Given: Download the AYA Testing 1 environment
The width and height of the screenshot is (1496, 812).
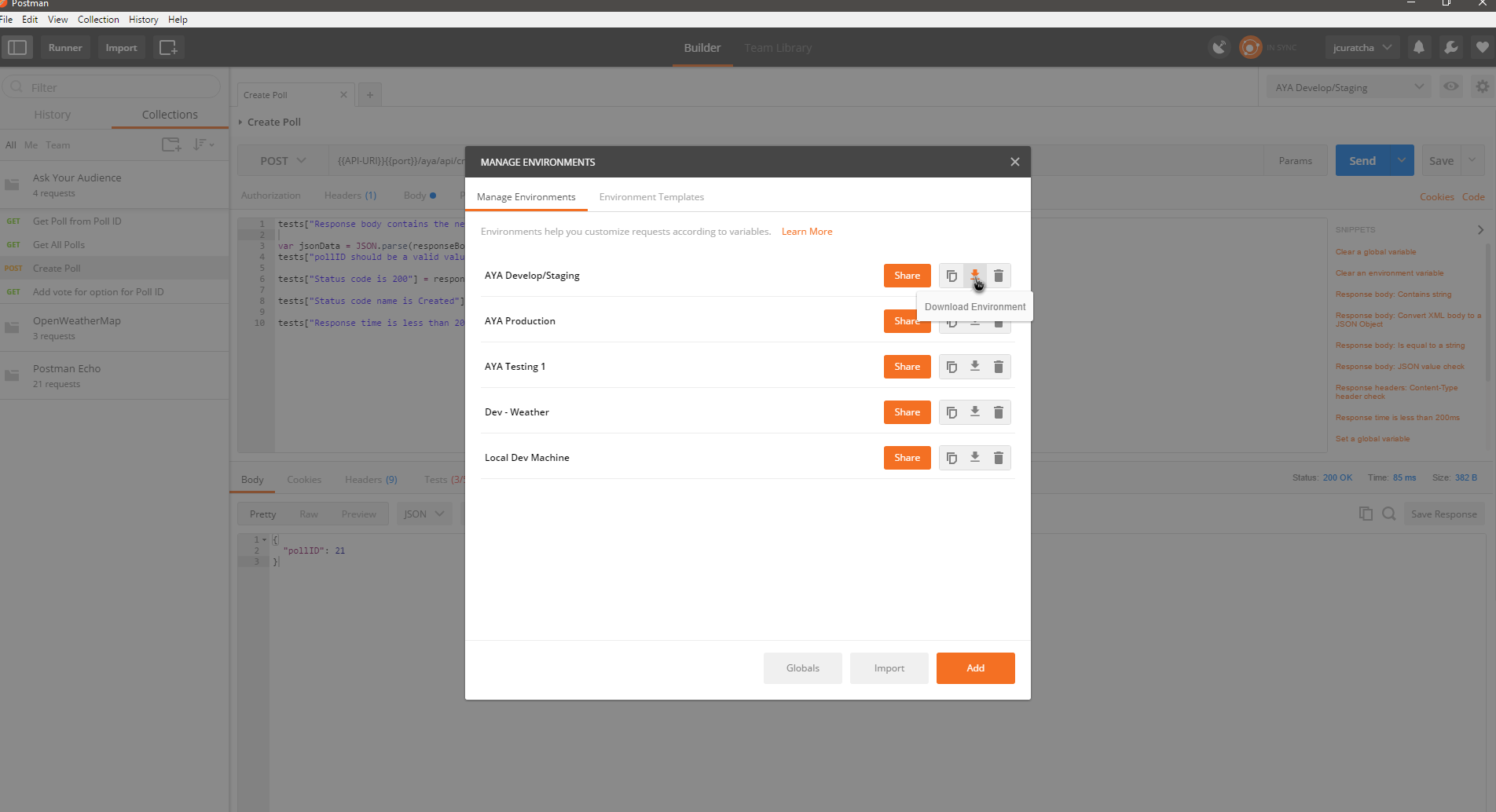Looking at the screenshot, I should coord(975,367).
